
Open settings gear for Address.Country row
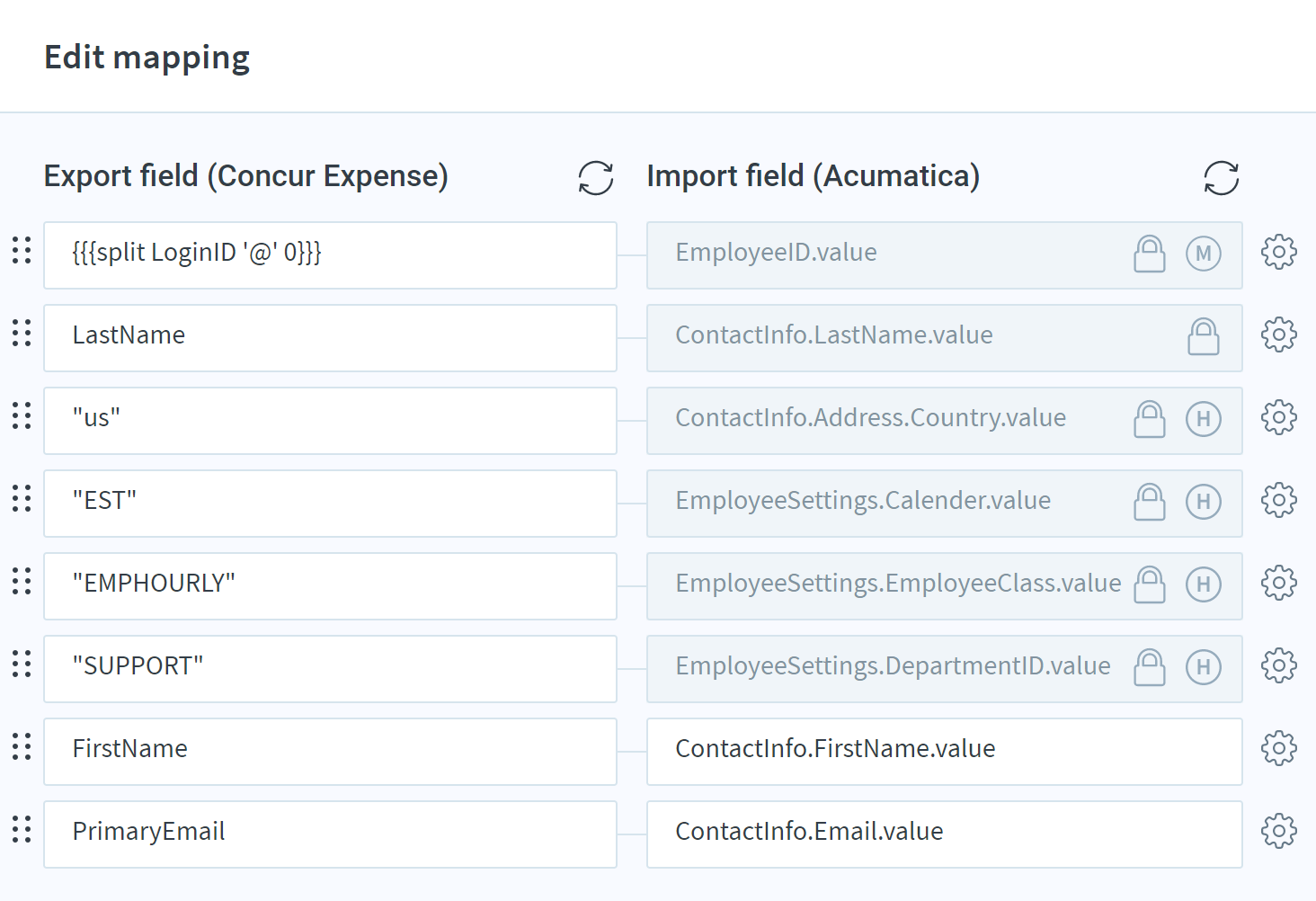1278,418
